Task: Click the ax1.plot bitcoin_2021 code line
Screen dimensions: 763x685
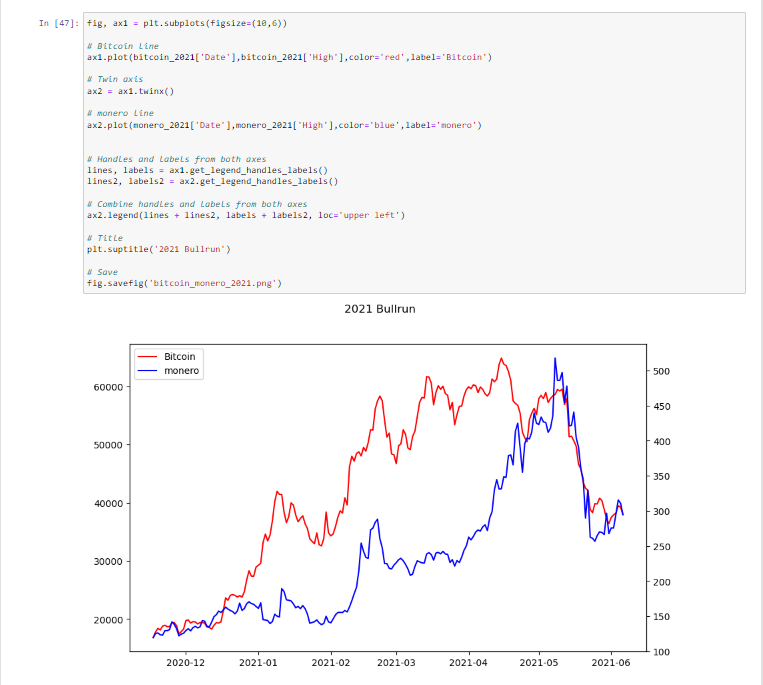Action: [290, 57]
